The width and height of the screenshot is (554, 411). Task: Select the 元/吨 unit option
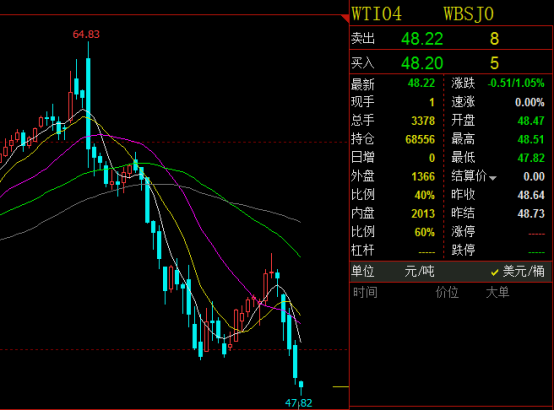click(419, 271)
